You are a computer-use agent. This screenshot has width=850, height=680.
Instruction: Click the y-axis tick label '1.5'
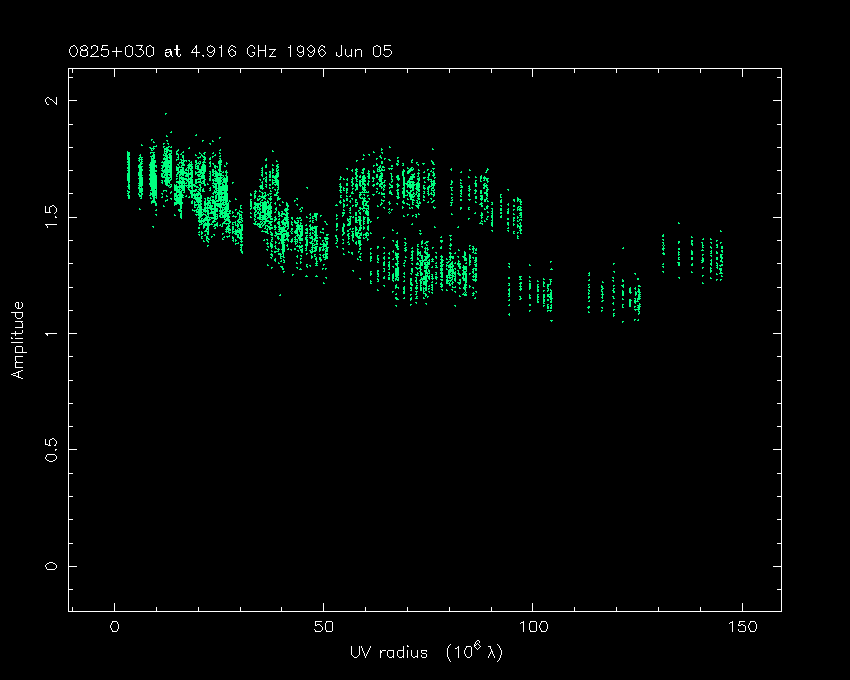(x=50, y=217)
